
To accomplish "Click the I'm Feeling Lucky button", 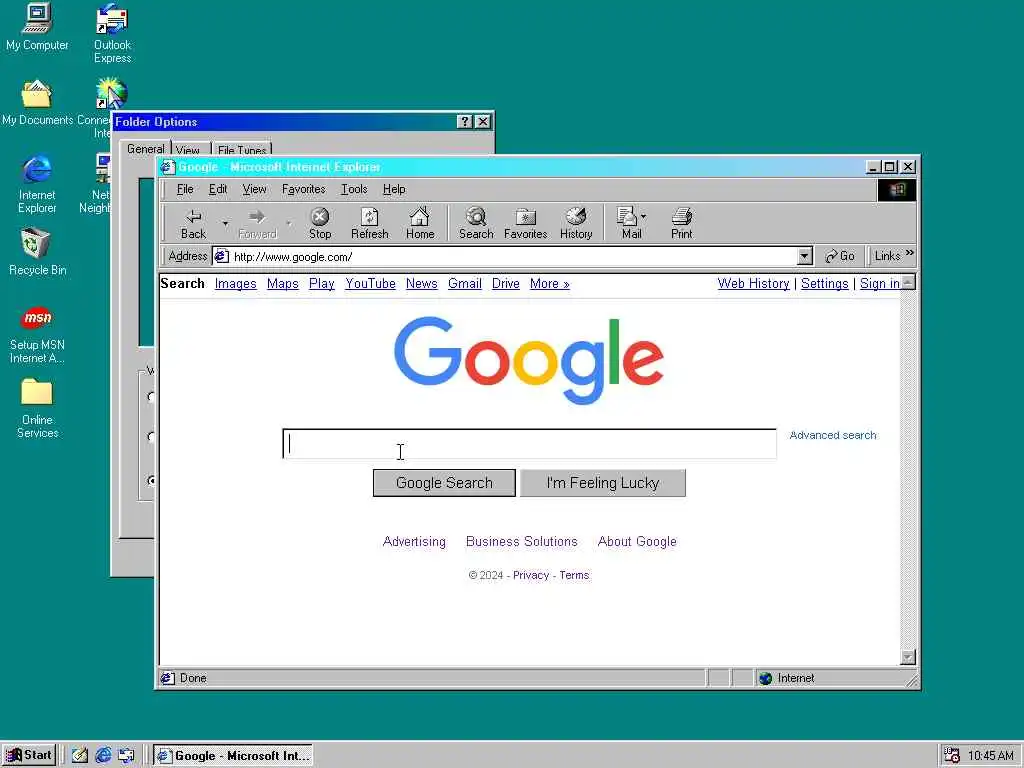I will (x=603, y=483).
